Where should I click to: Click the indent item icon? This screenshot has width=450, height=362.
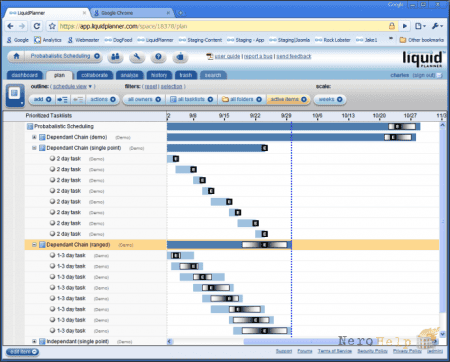tap(62, 99)
